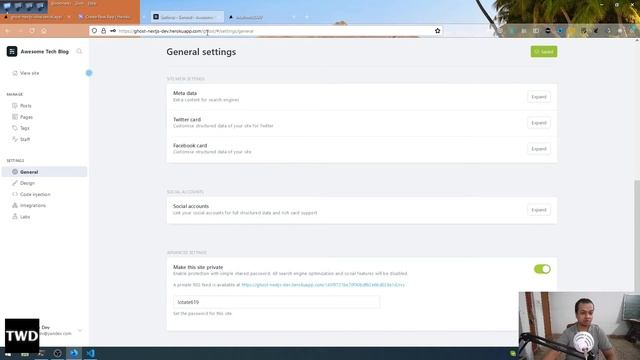Click the Pages icon in sidebar

[x=15, y=117]
